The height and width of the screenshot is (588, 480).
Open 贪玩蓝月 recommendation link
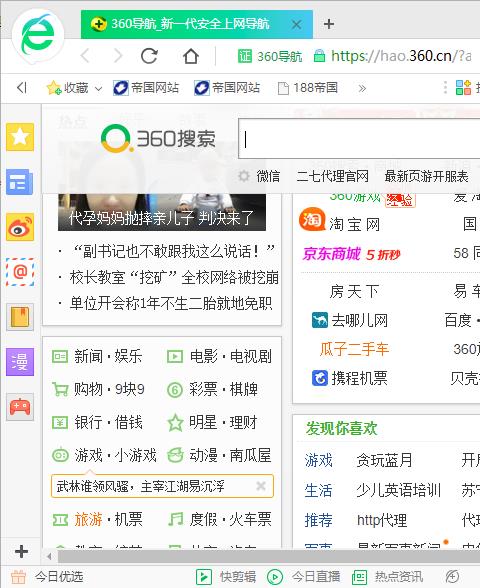coord(384,460)
